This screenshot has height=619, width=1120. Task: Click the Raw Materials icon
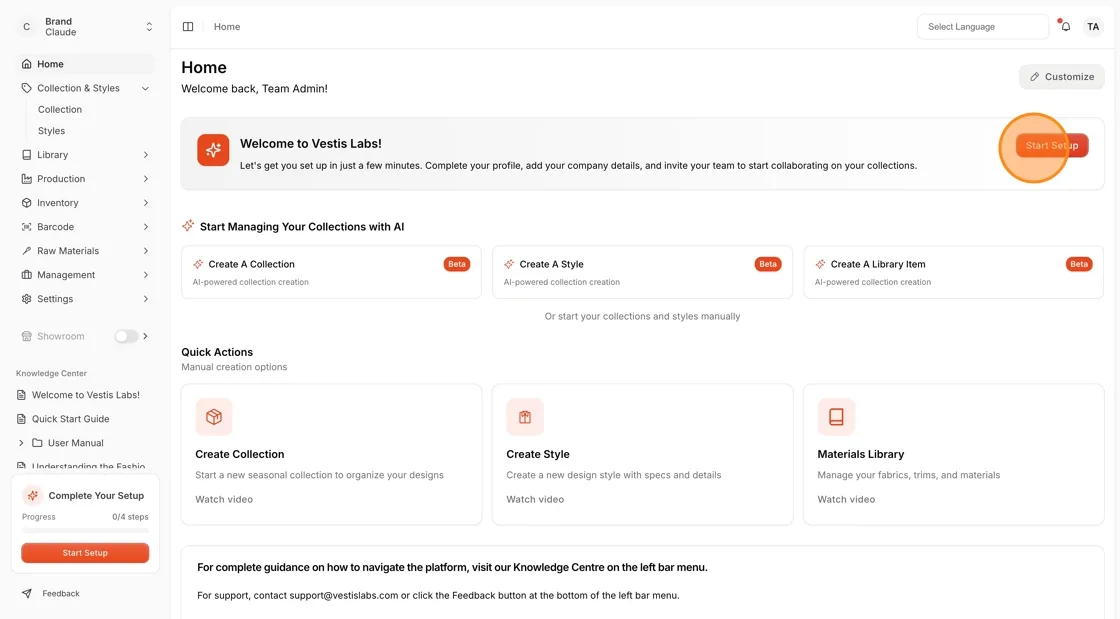click(x=26, y=251)
